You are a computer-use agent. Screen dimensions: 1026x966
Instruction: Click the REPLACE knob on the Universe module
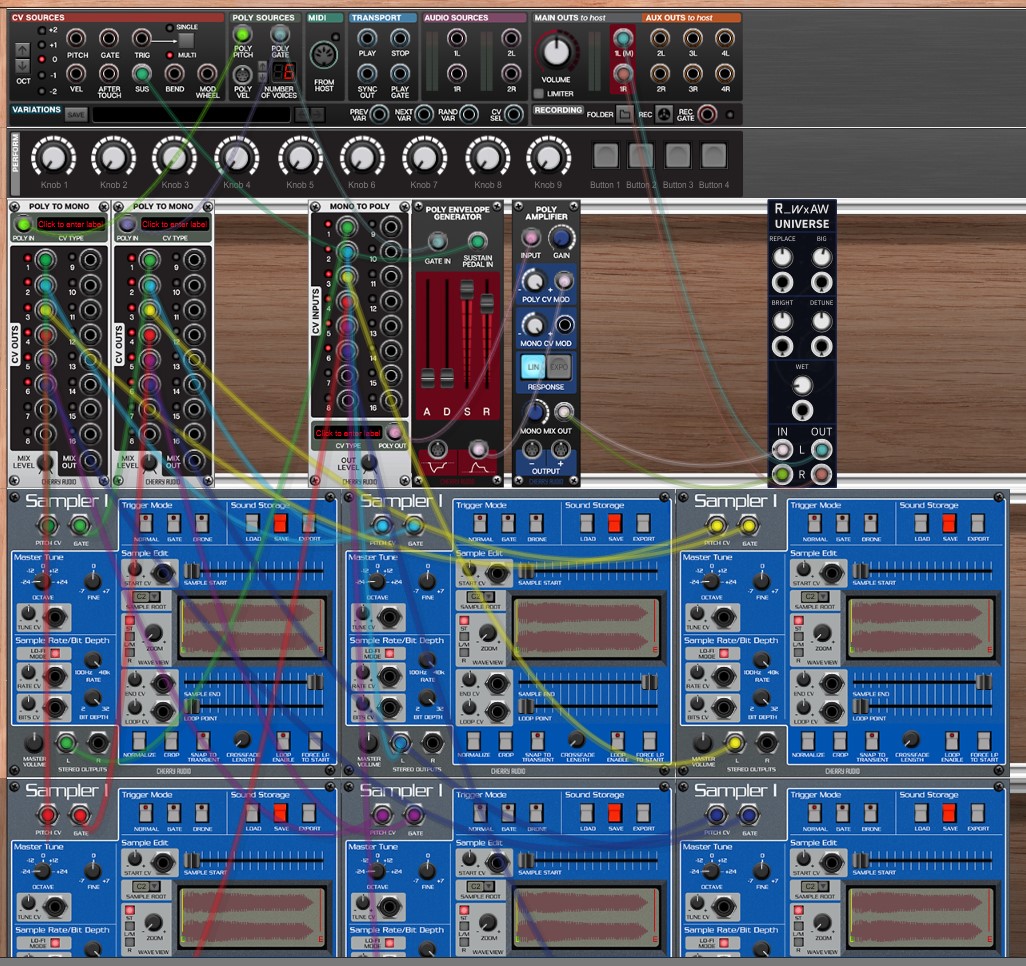click(x=783, y=257)
